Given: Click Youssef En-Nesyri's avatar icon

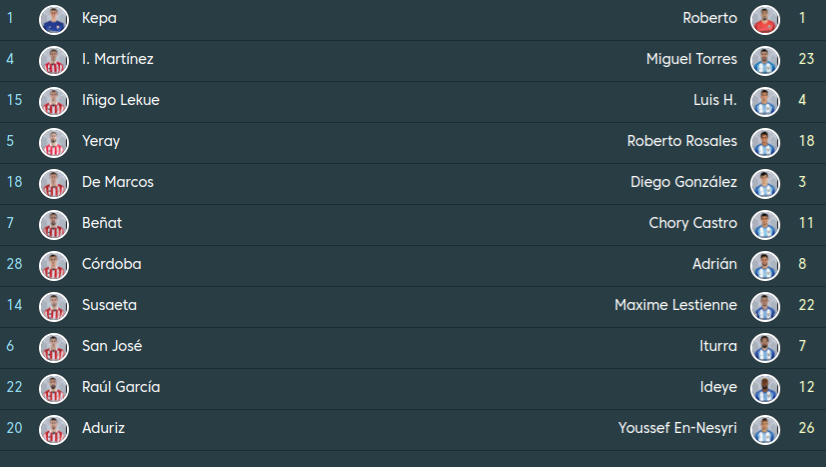Looking at the screenshot, I should tap(765, 429).
